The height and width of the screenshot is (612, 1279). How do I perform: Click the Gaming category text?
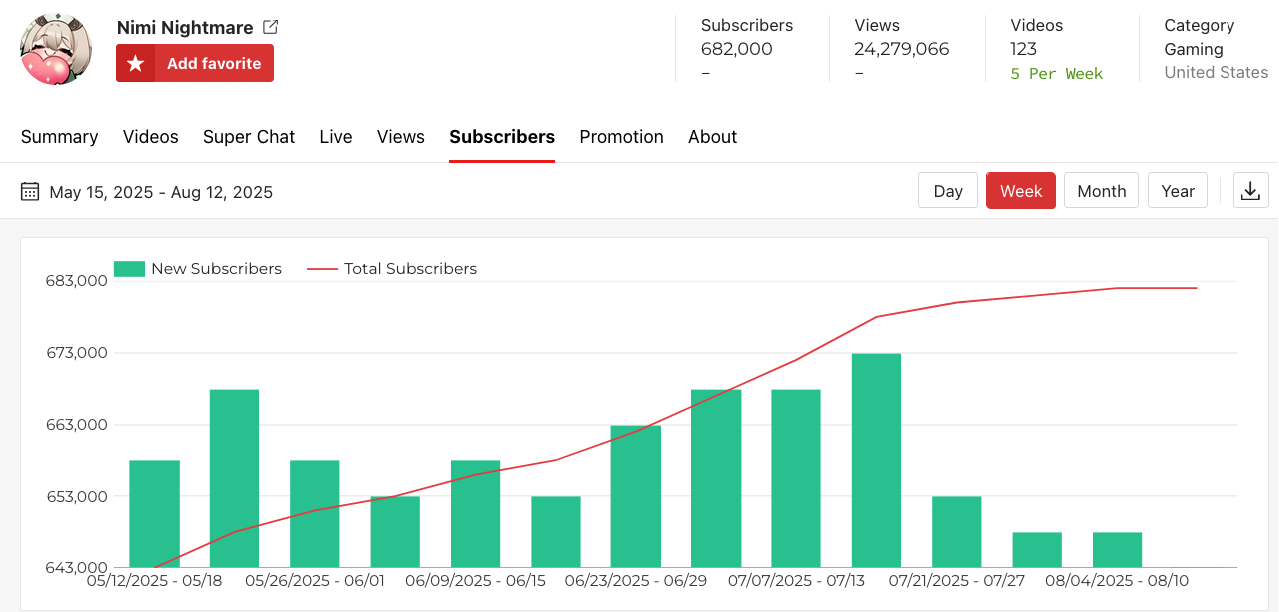coord(1194,49)
